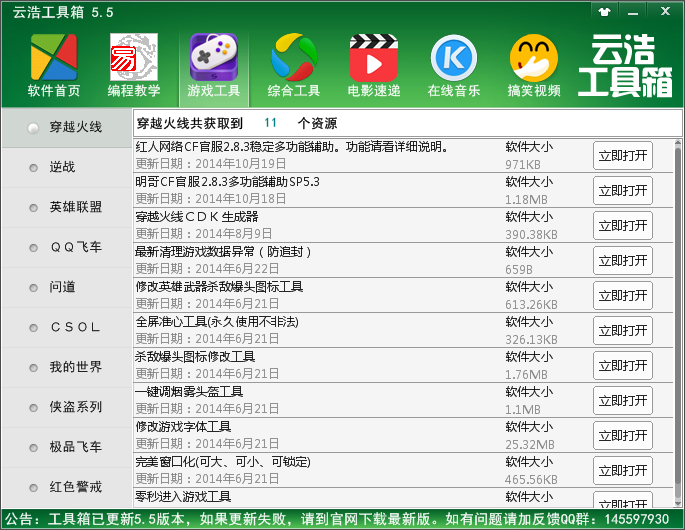
Task: Select the 极品飞车 game category
Action: (x=67, y=447)
